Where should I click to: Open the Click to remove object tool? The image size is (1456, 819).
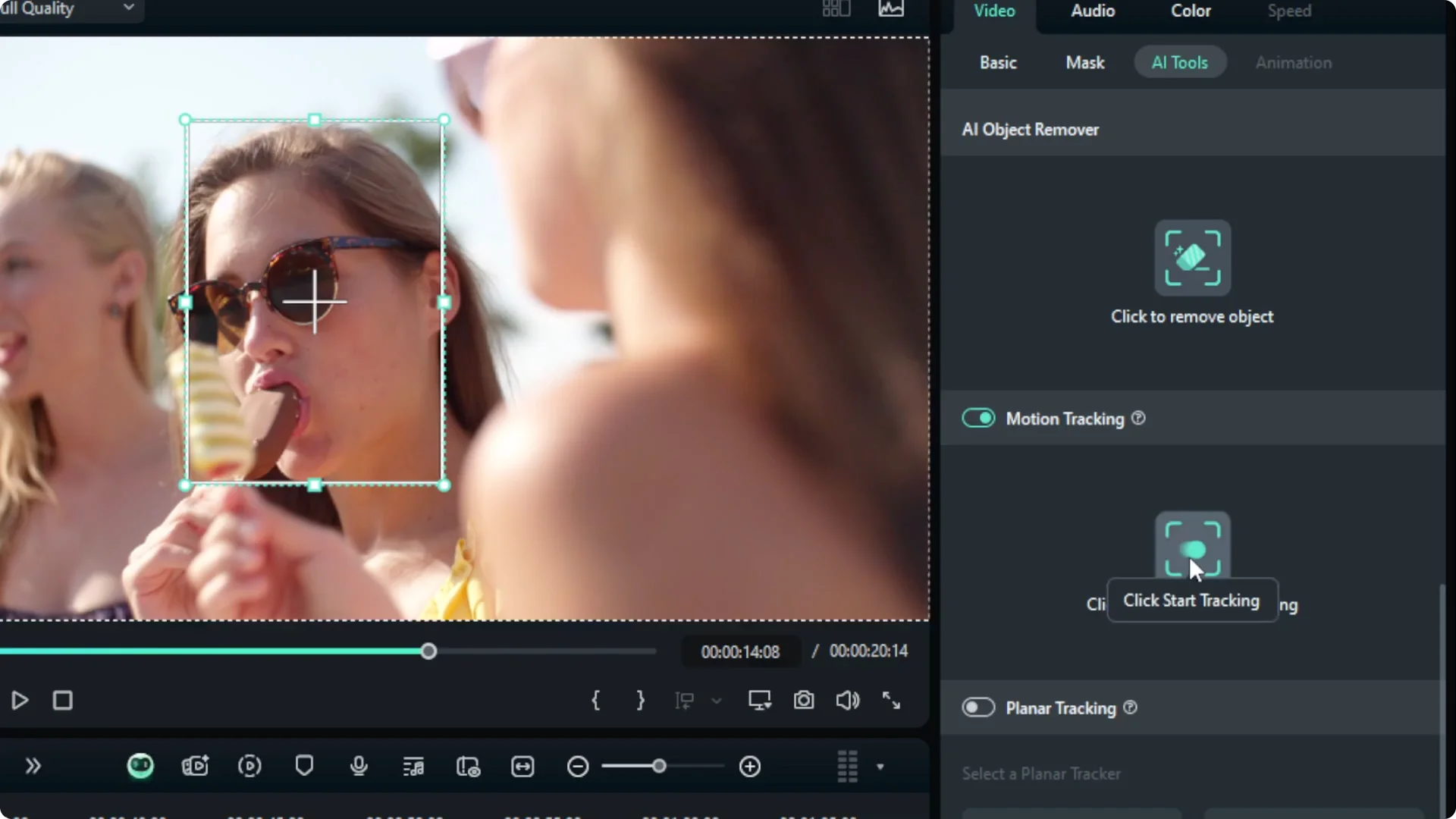pos(1192,258)
